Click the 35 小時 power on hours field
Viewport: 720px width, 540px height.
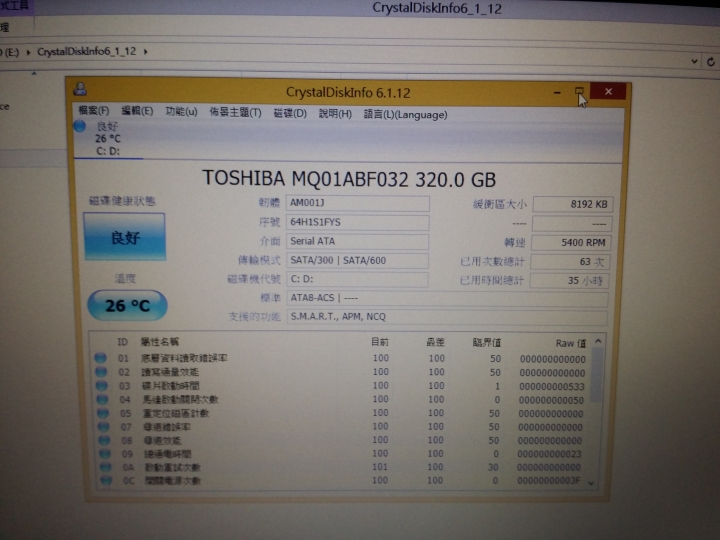pyautogui.click(x=569, y=281)
